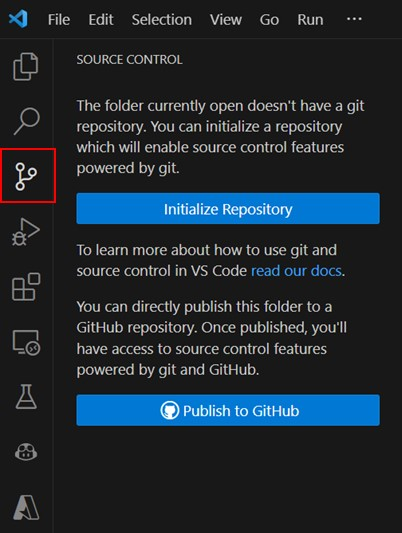The image size is (402, 533).
Task: Open the View menu
Action: point(226,20)
